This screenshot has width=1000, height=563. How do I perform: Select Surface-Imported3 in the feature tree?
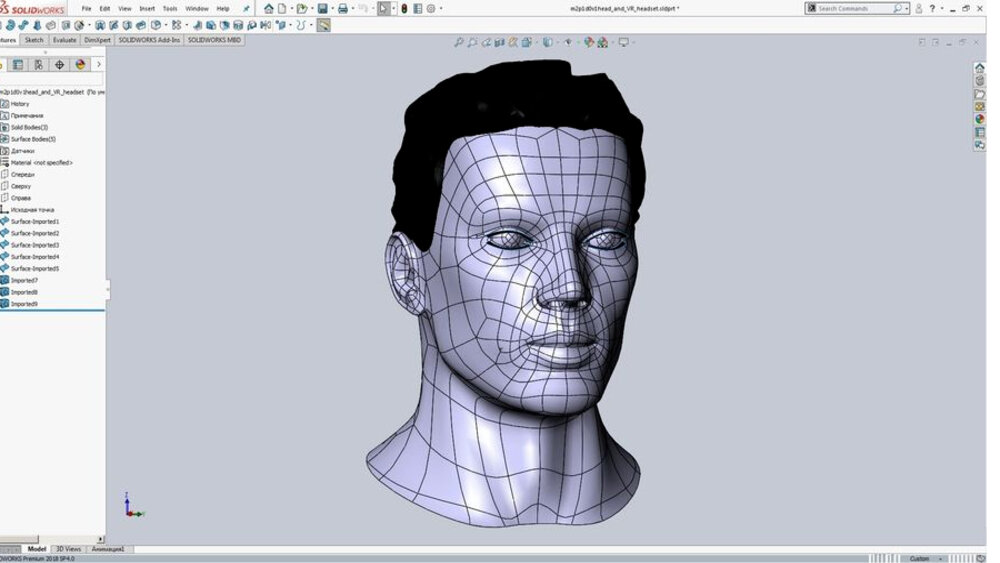[x=34, y=245]
